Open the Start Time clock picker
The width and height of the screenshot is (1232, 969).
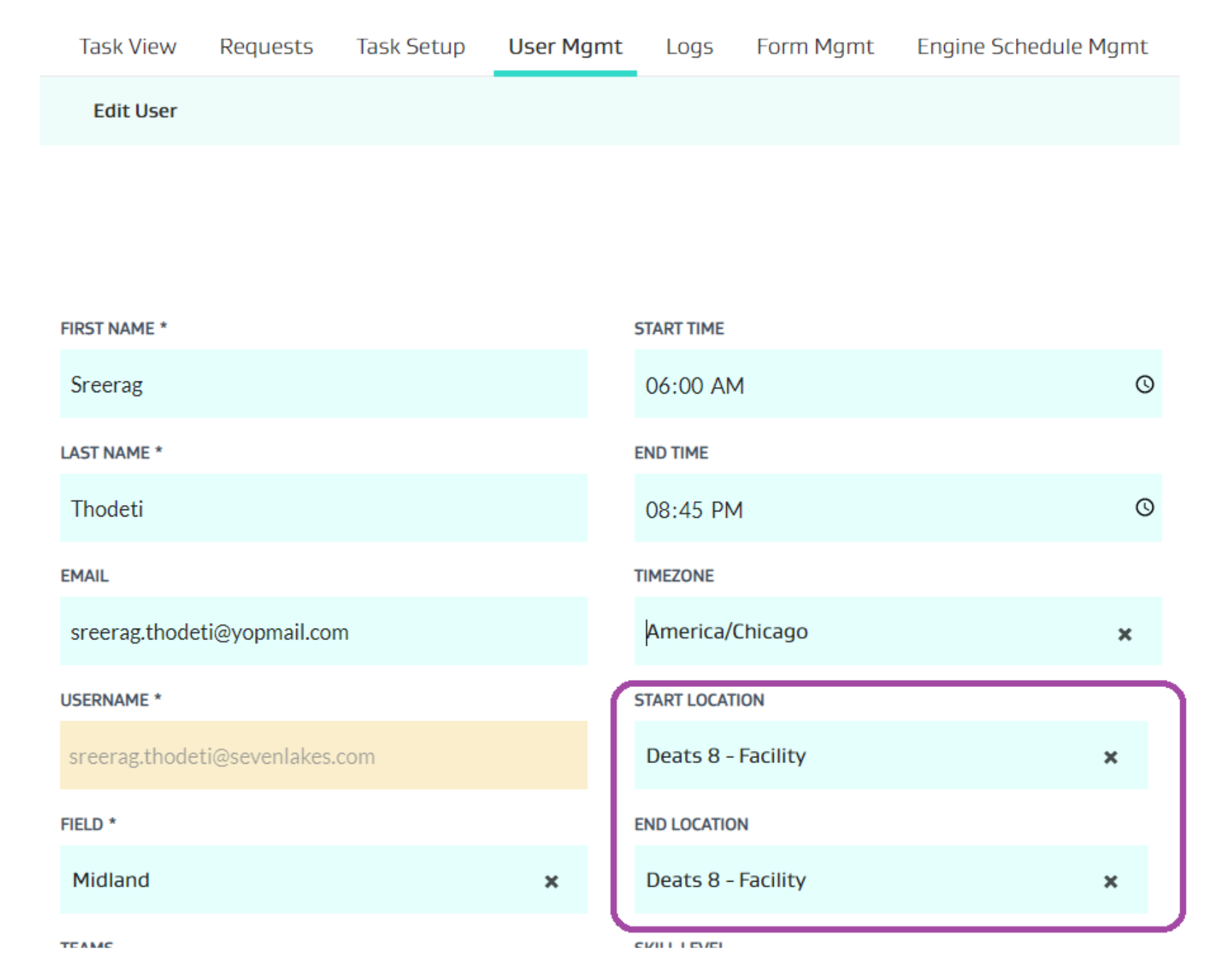point(1144,384)
